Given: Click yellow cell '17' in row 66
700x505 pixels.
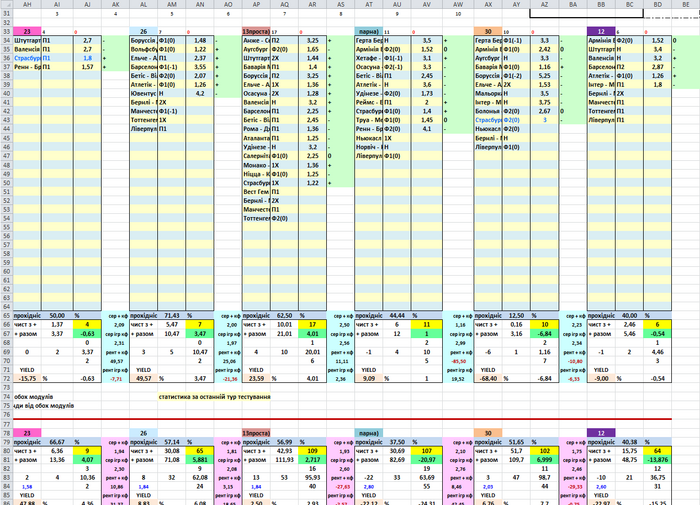Looking at the screenshot, I should [x=312, y=325].
